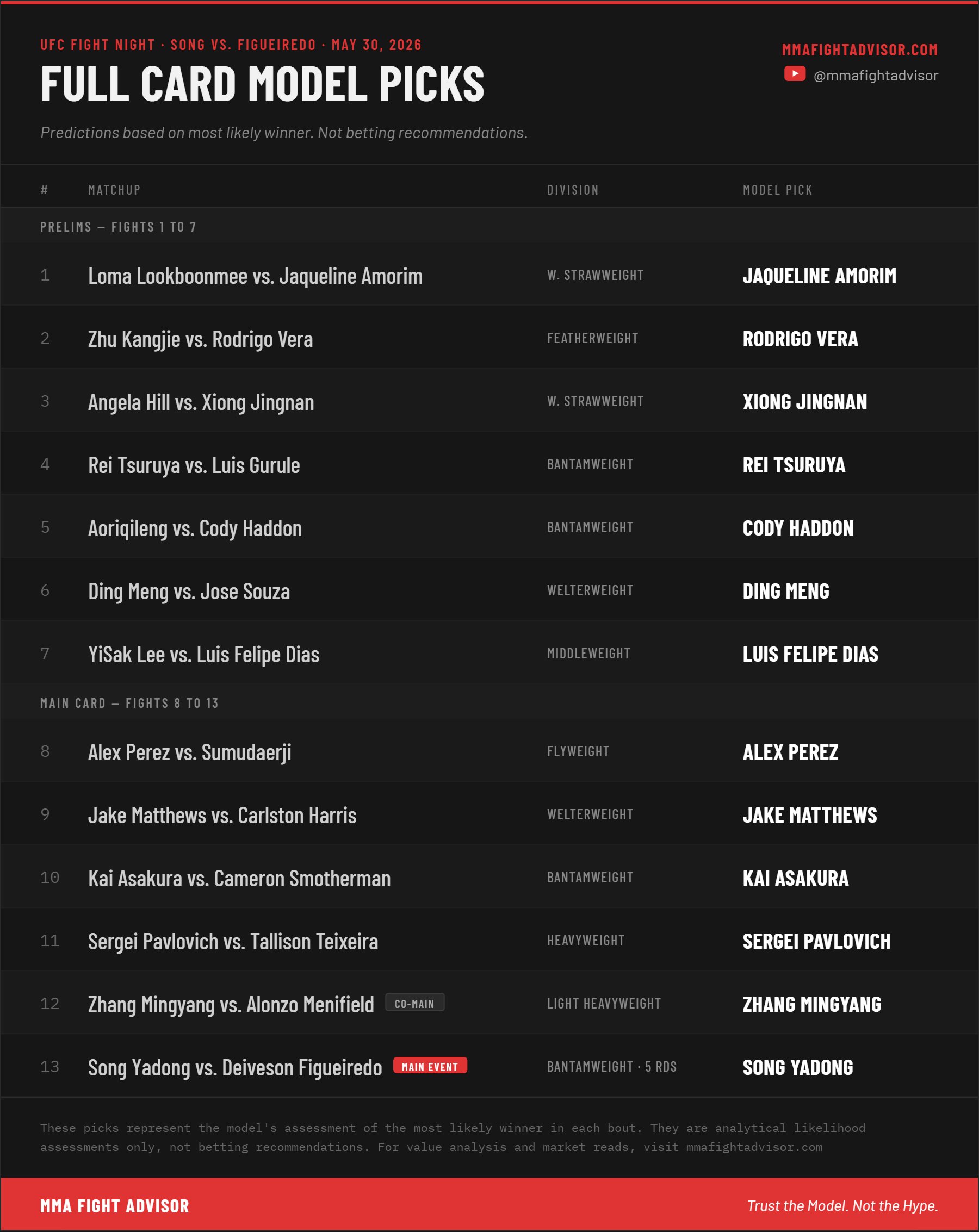Click the MIDDLEWEIGHT division cell
979x1232 pixels.
pyautogui.click(x=588, y=653)
